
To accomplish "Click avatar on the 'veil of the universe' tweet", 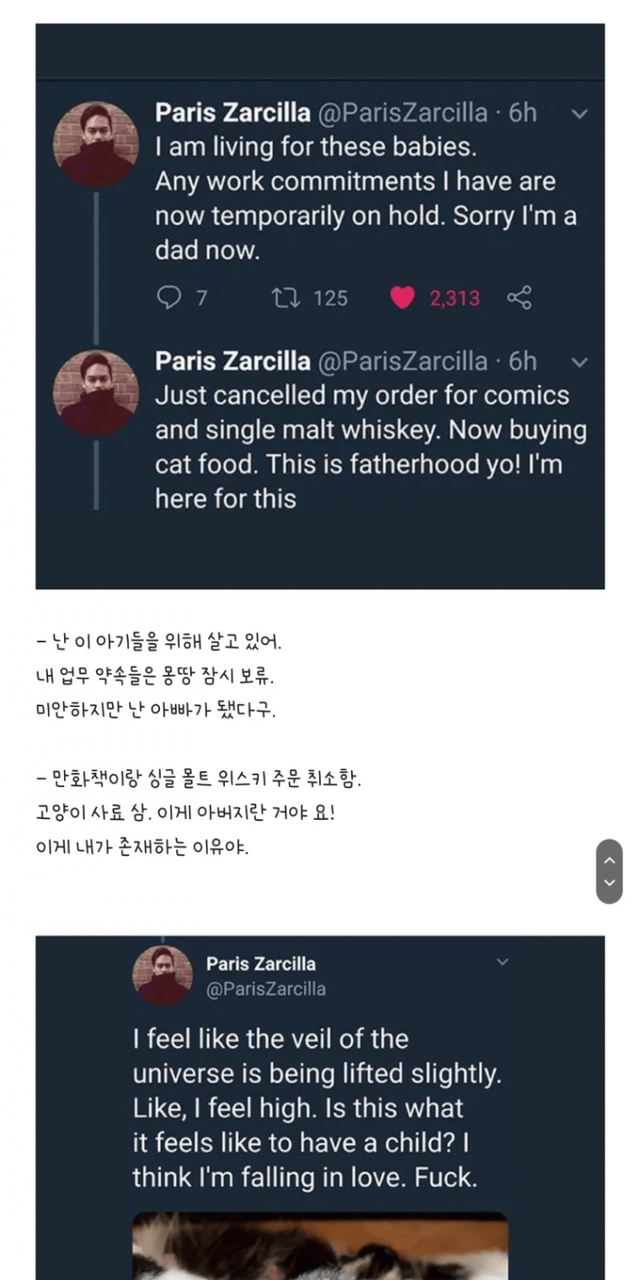I will (x=162, y=975).
